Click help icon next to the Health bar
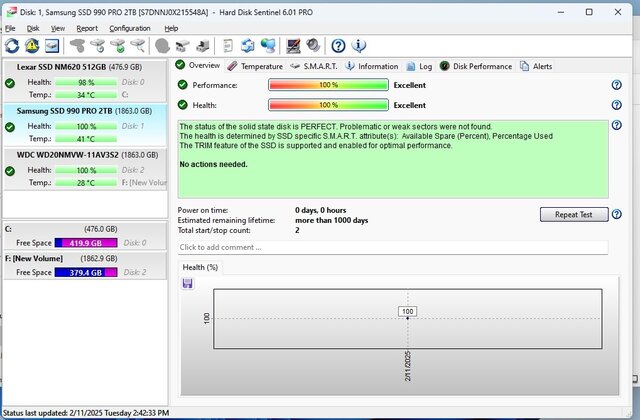640x420 pixels. click(616, 105)
